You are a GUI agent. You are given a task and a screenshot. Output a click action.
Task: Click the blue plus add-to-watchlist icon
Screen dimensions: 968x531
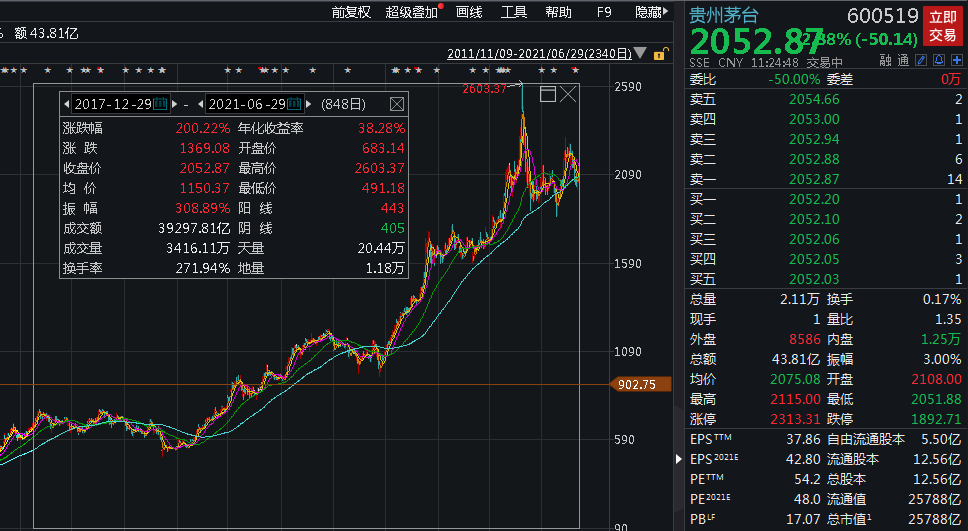(956, 61)
